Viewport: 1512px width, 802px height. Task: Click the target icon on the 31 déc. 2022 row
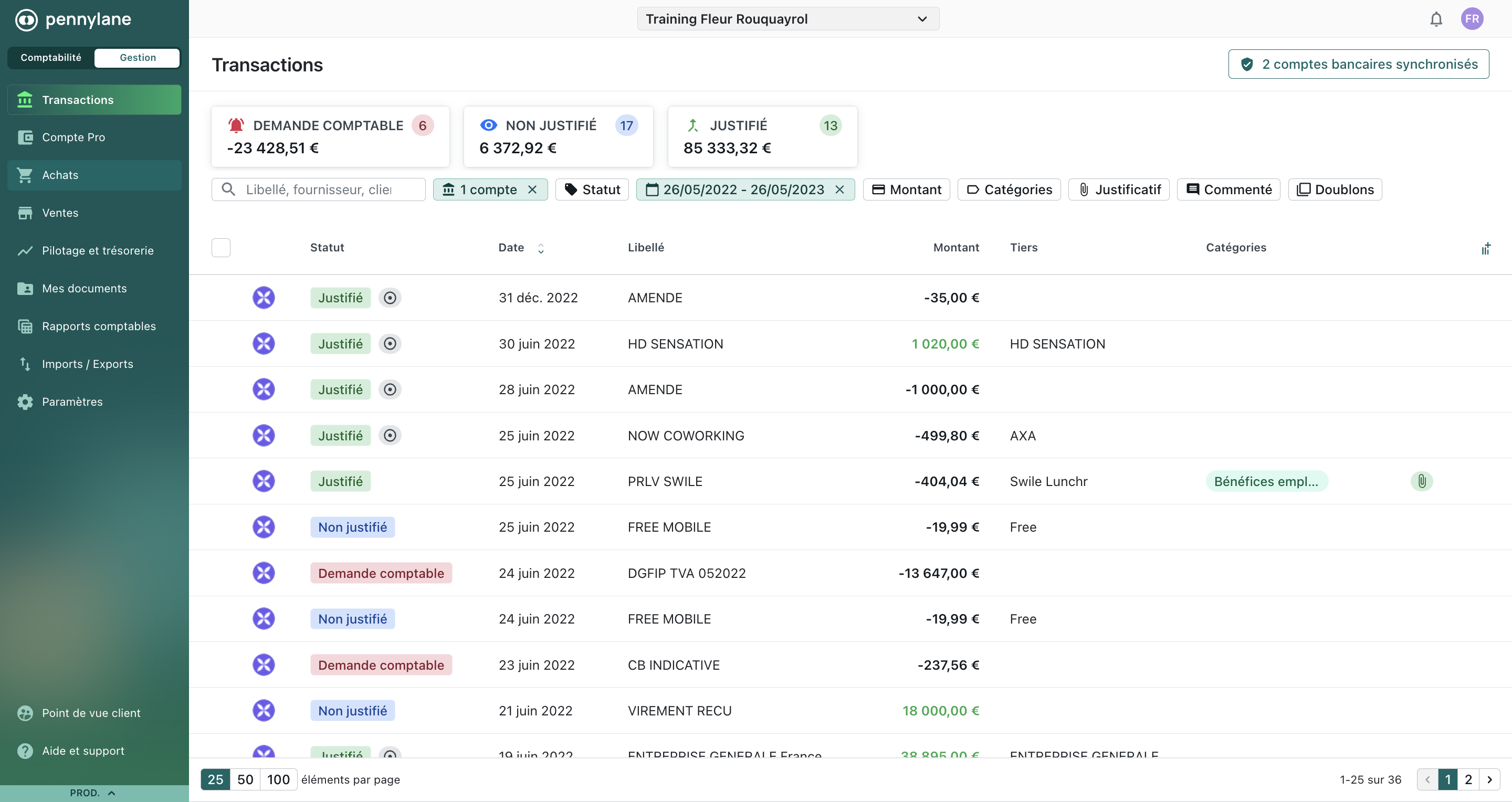coord(390,298)
